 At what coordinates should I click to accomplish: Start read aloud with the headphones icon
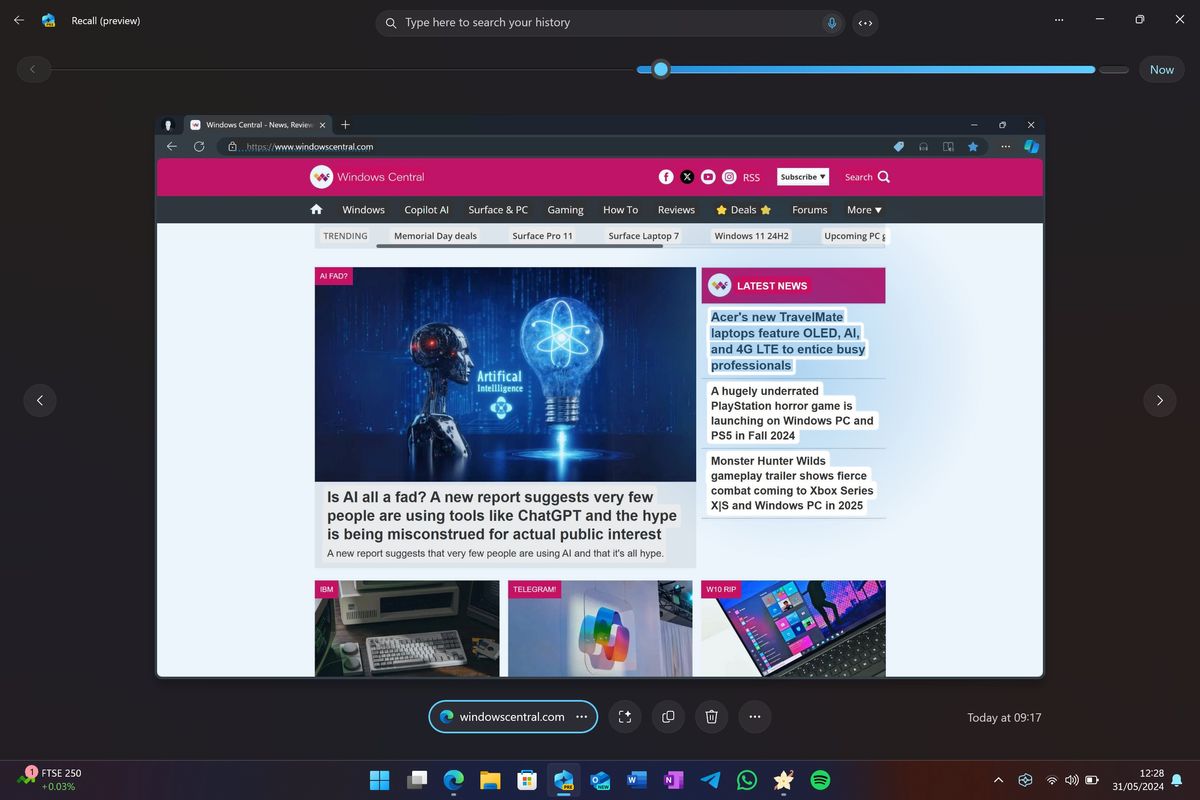923,146
